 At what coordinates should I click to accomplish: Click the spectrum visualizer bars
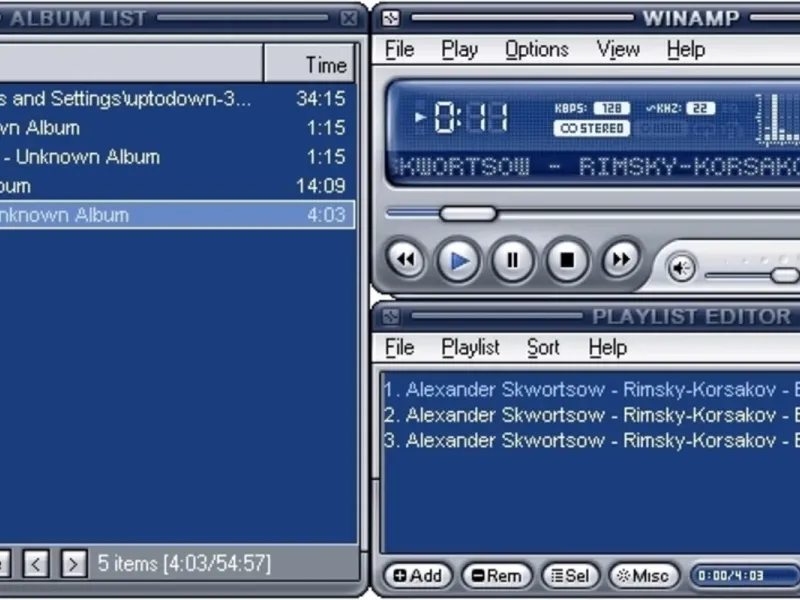777,118
